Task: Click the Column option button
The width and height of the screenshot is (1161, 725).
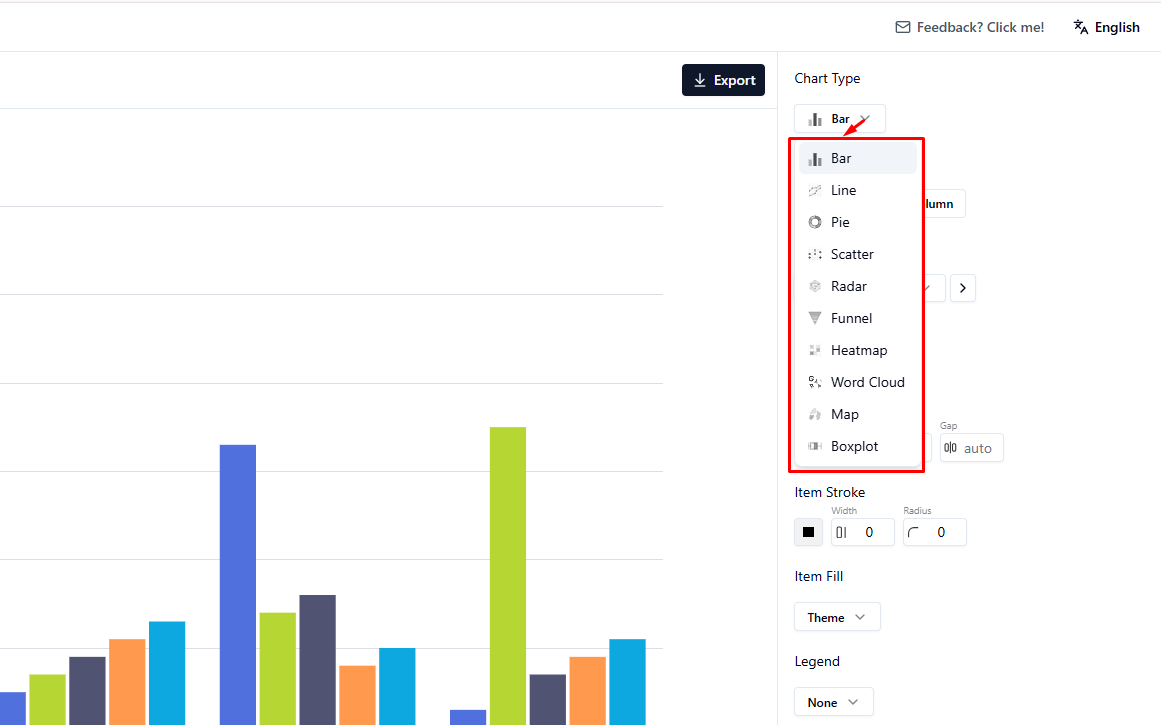Action: click(x=938, y=203)
